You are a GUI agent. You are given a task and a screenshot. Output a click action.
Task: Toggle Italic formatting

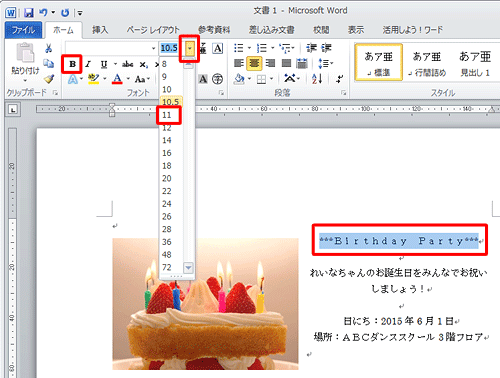[88, 64]
